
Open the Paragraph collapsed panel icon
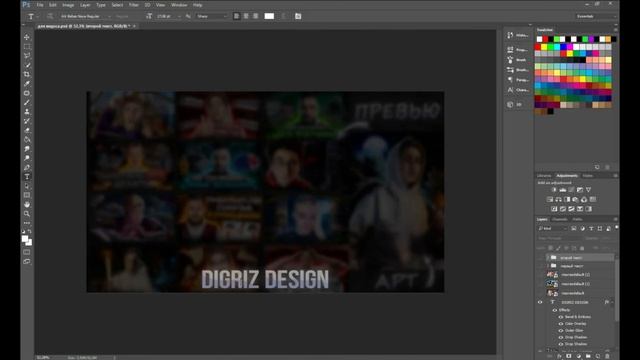coord(510,80)
